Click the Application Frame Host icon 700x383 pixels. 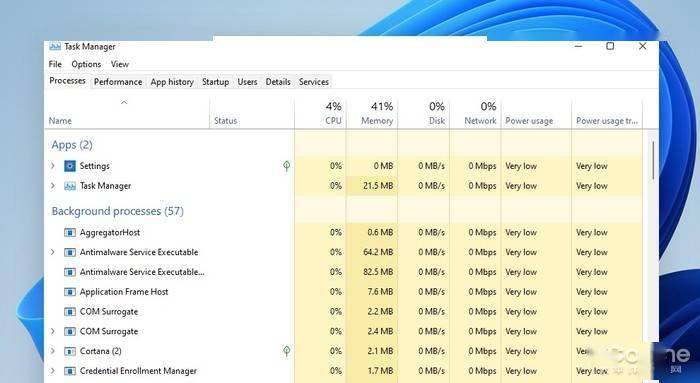70,292
